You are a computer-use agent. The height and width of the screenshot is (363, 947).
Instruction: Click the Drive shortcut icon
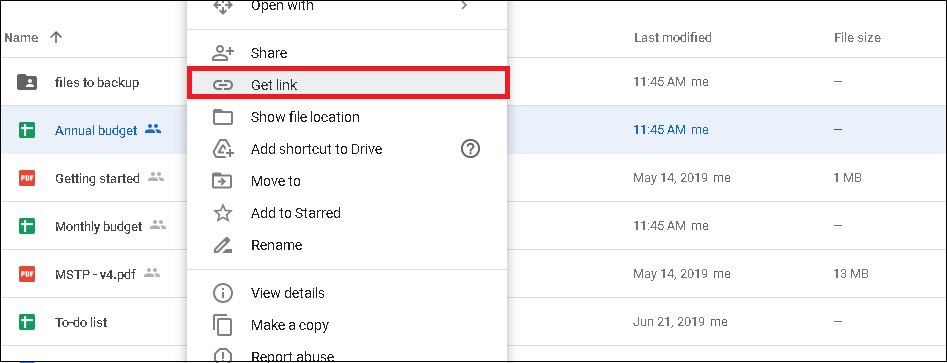coord(223,149)
